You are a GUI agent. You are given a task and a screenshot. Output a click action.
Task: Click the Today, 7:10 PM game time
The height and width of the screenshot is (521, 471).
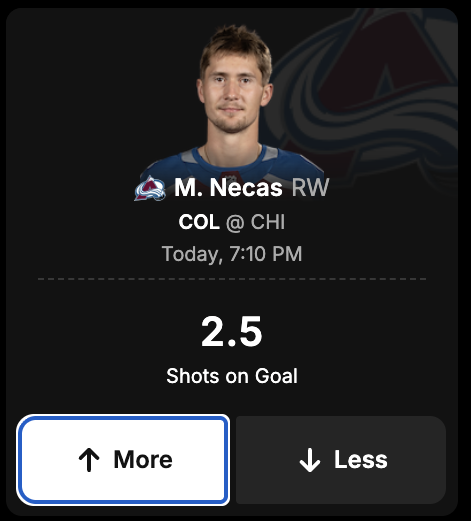tap(232, 254)
